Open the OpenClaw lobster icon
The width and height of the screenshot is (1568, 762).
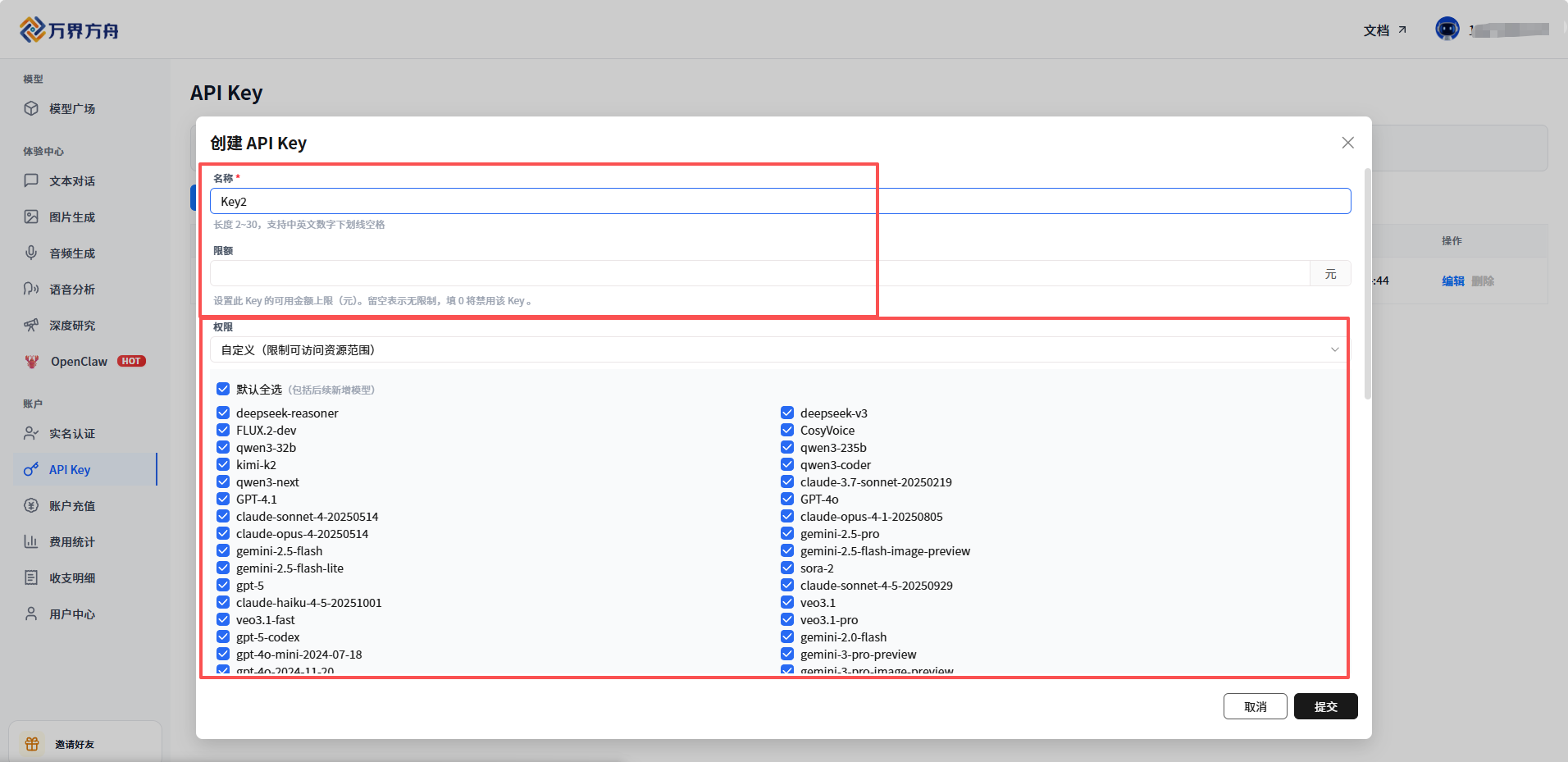[x=32, y=361]
